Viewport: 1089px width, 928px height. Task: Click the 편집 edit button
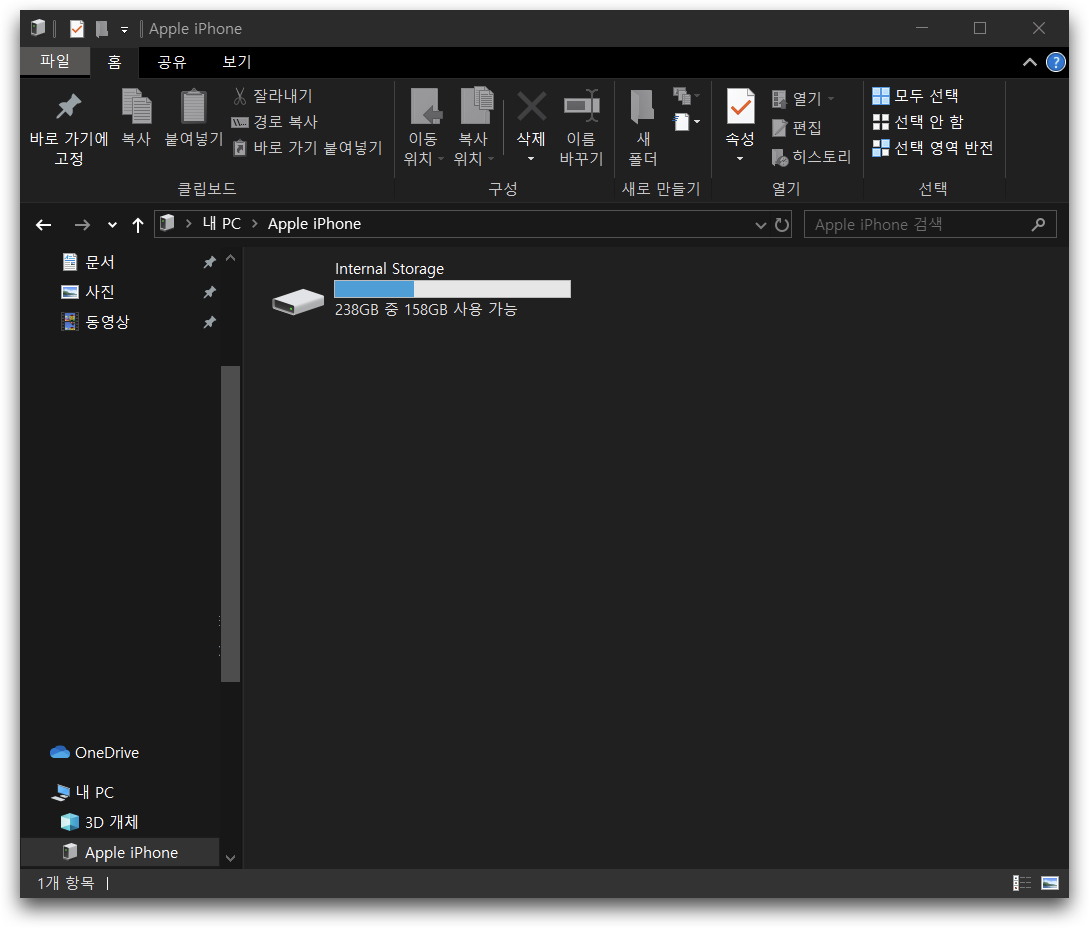797,128
